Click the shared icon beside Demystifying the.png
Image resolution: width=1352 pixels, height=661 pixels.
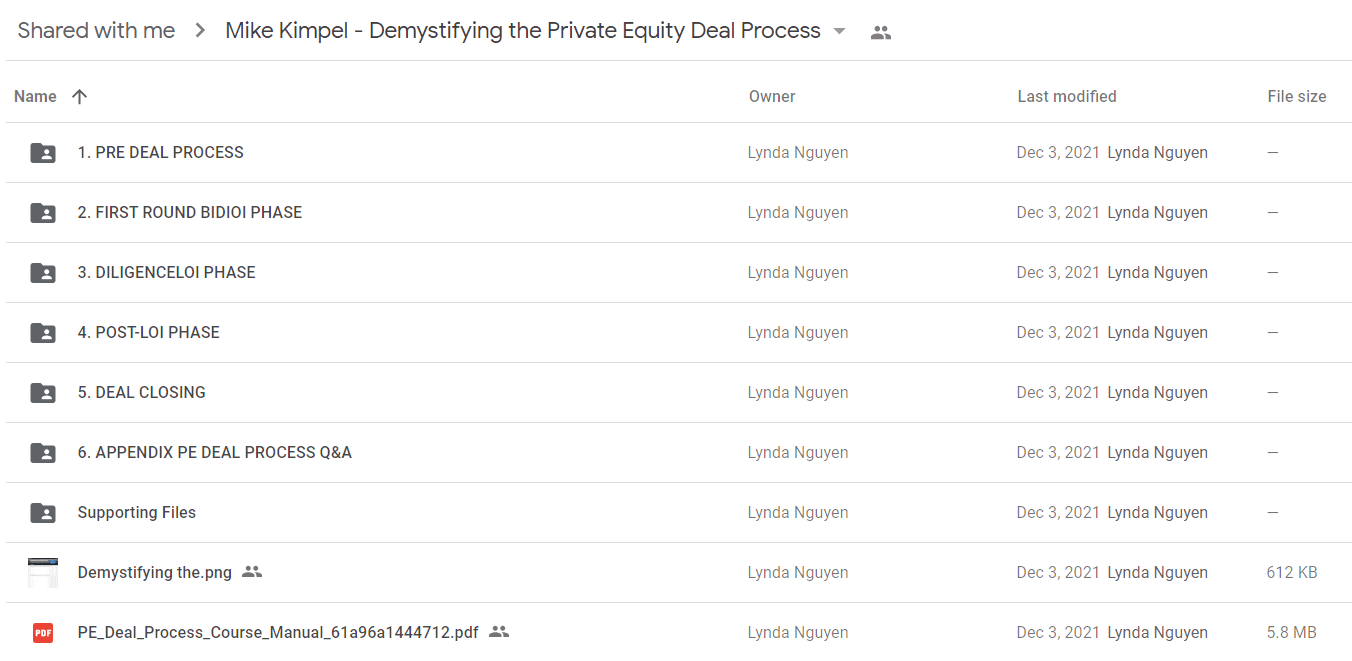pos(252,572)
